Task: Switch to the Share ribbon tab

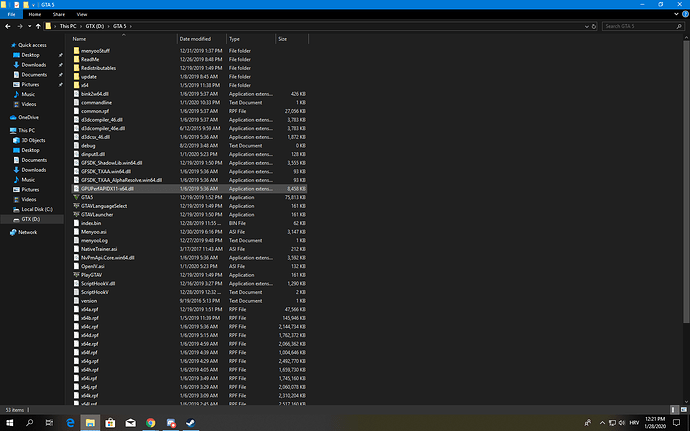Action: click(59, 14)
